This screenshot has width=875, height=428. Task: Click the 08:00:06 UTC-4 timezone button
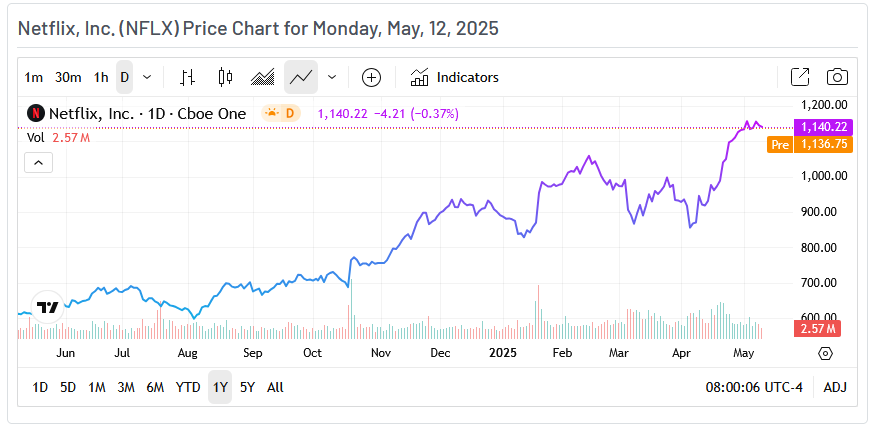click(x=756, y=387)
